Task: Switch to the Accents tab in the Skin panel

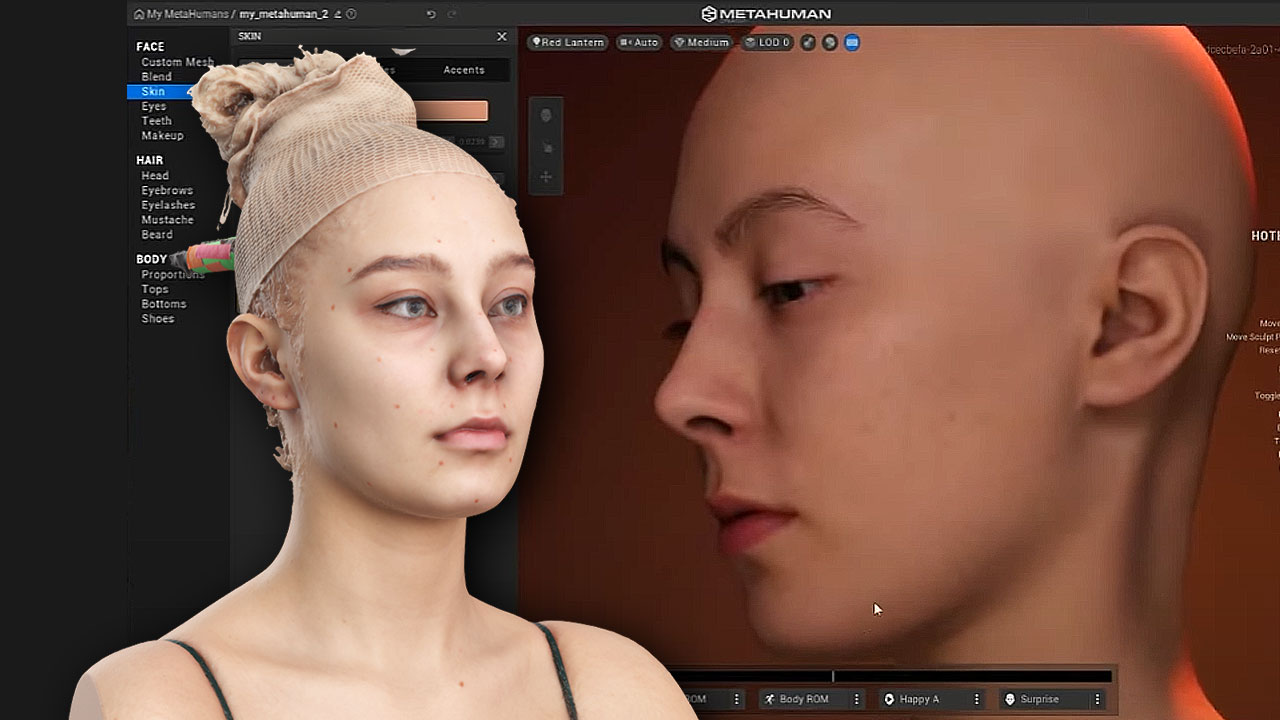Action: 462,70
